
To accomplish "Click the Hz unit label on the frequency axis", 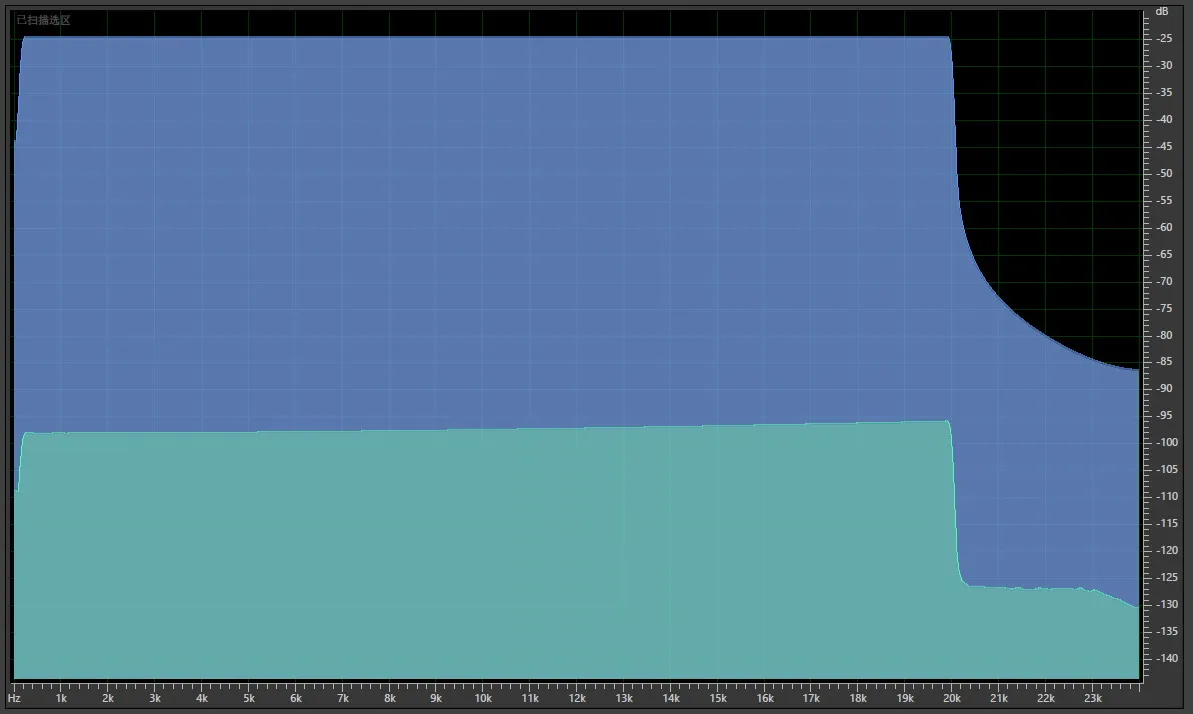I will [14, 698].
